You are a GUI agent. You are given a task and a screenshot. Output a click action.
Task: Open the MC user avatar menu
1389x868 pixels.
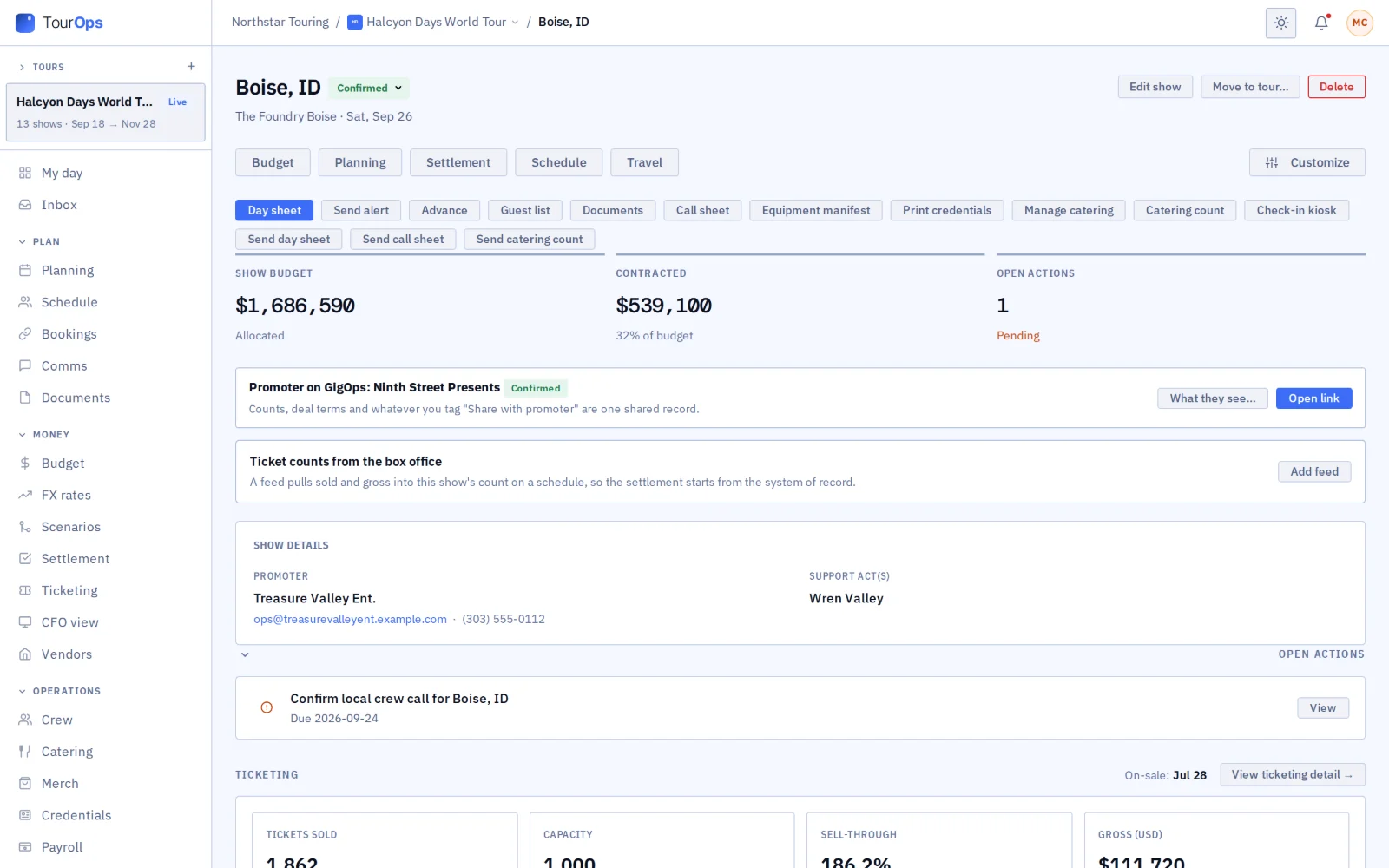tap(1359, 23)
